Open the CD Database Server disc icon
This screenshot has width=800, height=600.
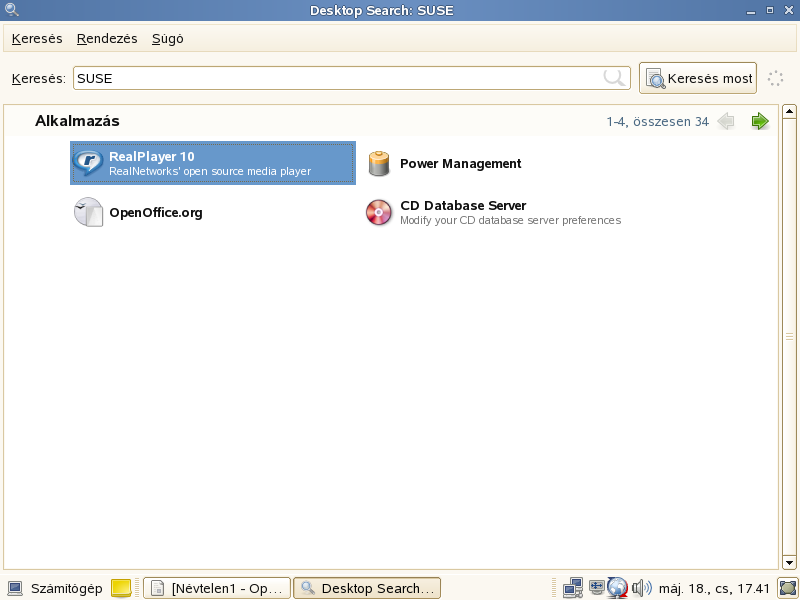point(379,212)
